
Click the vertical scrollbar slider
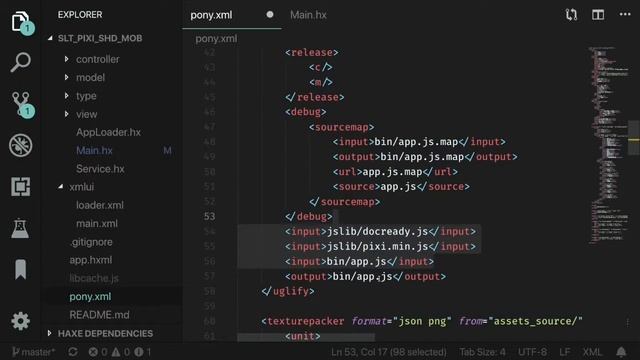(x=634, y=138)
